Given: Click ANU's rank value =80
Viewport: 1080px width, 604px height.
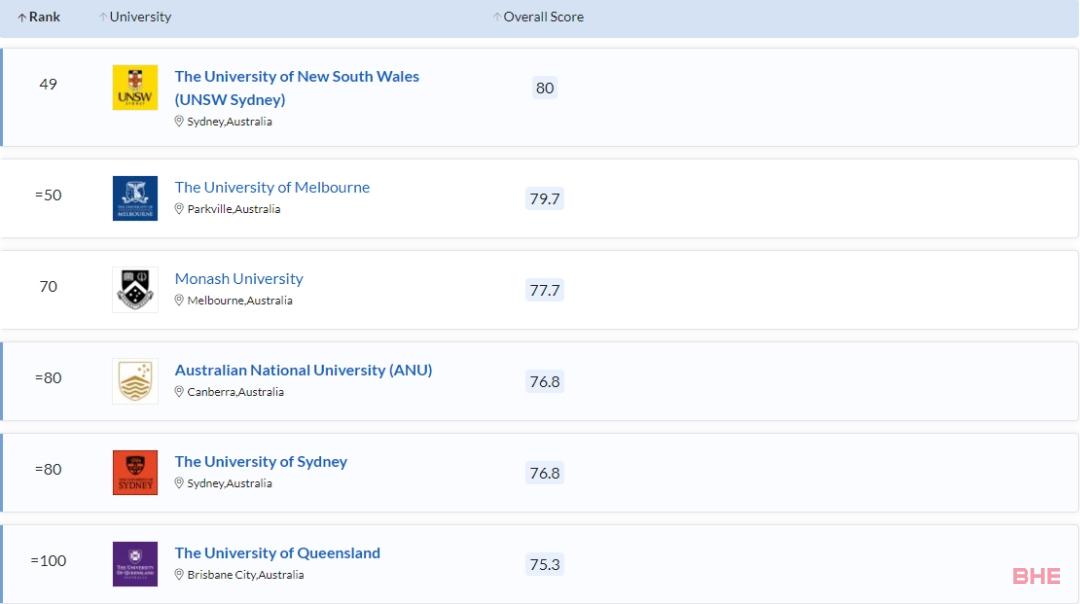Looking at the screenshot, I should click(48, 378).
